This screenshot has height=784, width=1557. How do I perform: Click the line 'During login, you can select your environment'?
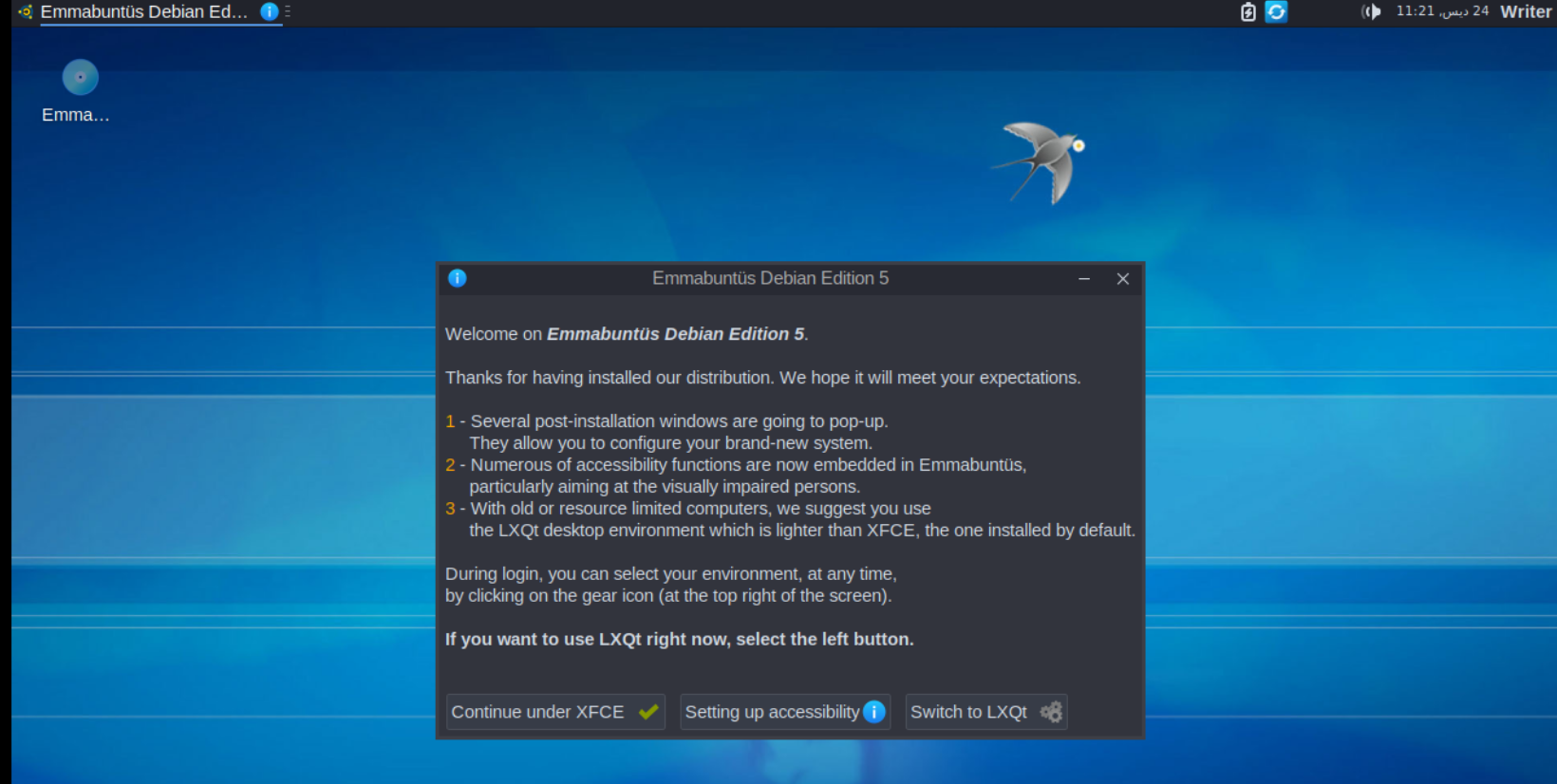click(x=671, y=574)
